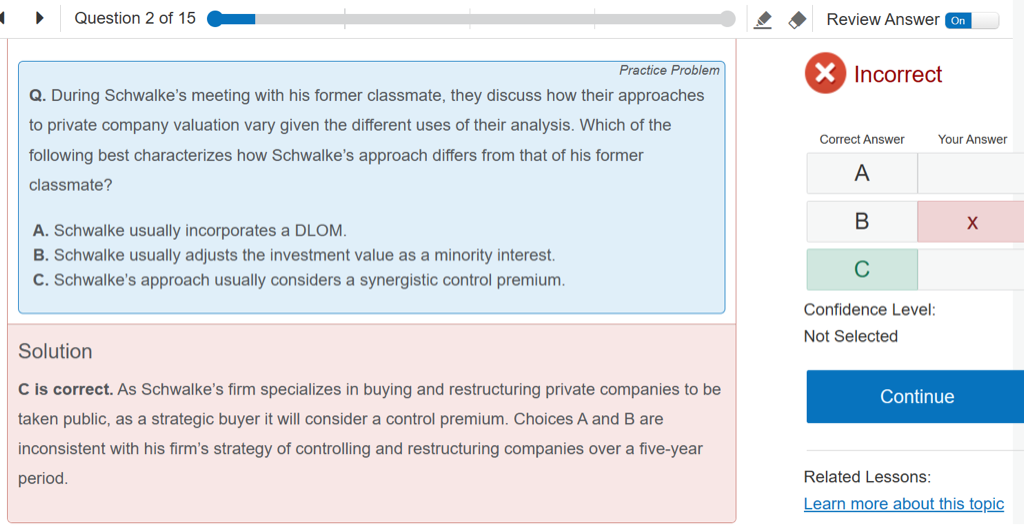Go to the next question arrow

click(40, 19)
